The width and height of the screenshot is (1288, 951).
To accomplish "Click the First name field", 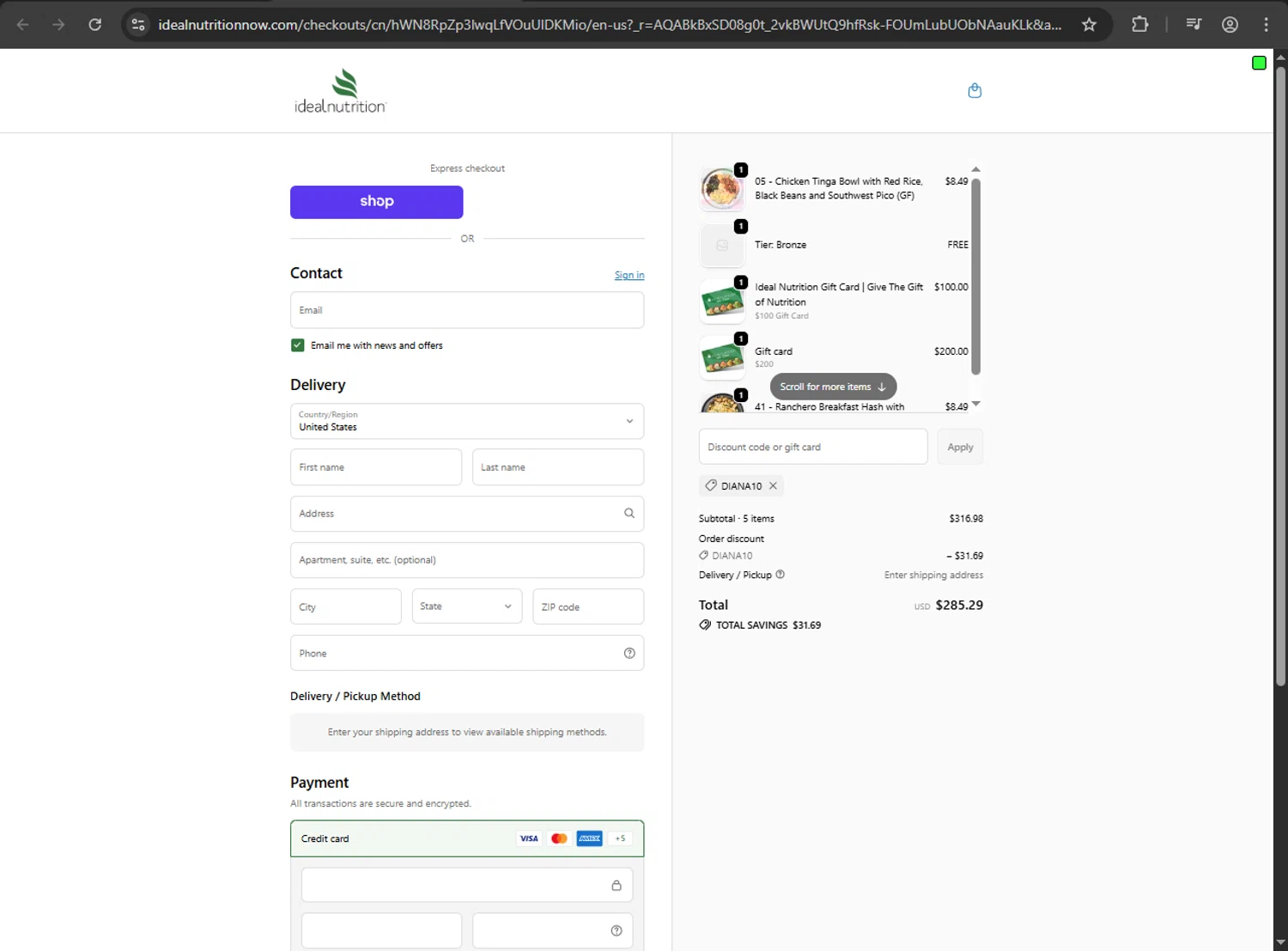I will 376,467.
